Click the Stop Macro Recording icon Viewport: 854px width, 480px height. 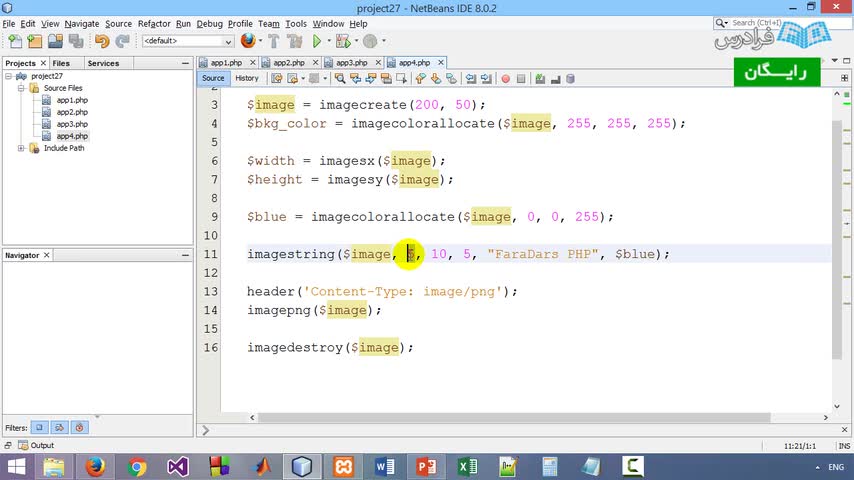pyautogui.click(x=521, y=79)
